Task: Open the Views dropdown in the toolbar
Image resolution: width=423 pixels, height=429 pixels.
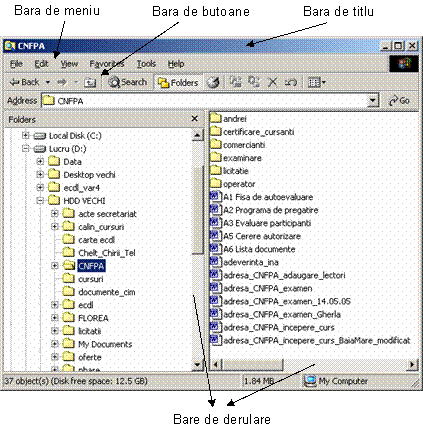Action: 317,82
